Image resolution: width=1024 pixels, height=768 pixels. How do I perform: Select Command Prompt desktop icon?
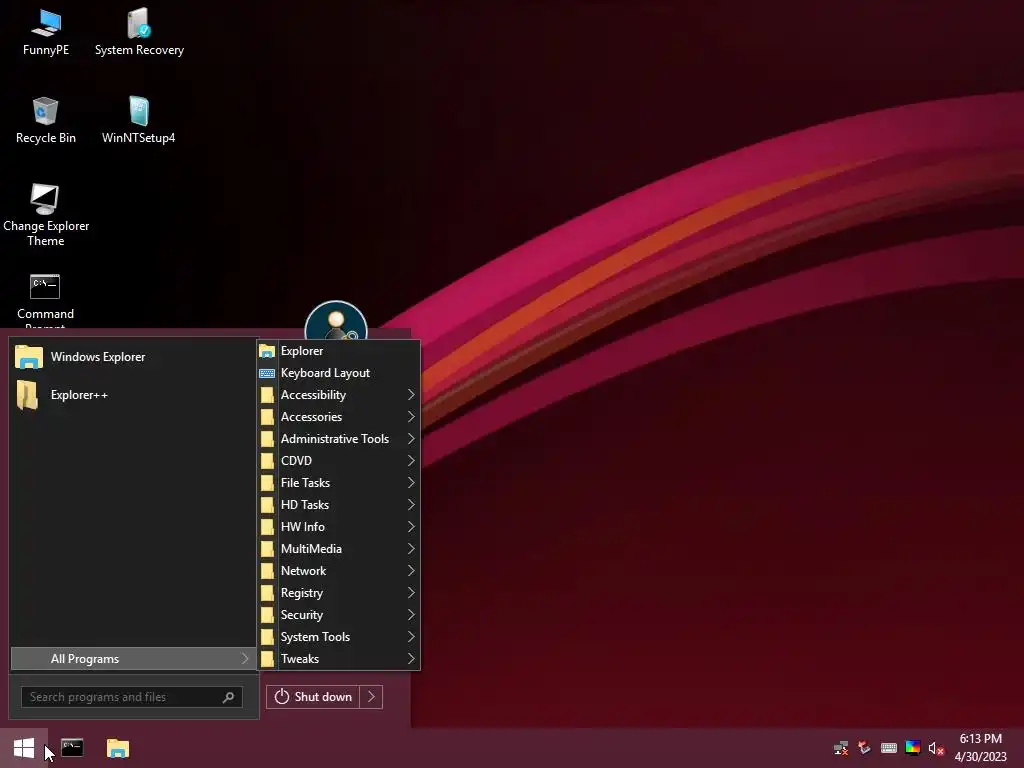45,301
